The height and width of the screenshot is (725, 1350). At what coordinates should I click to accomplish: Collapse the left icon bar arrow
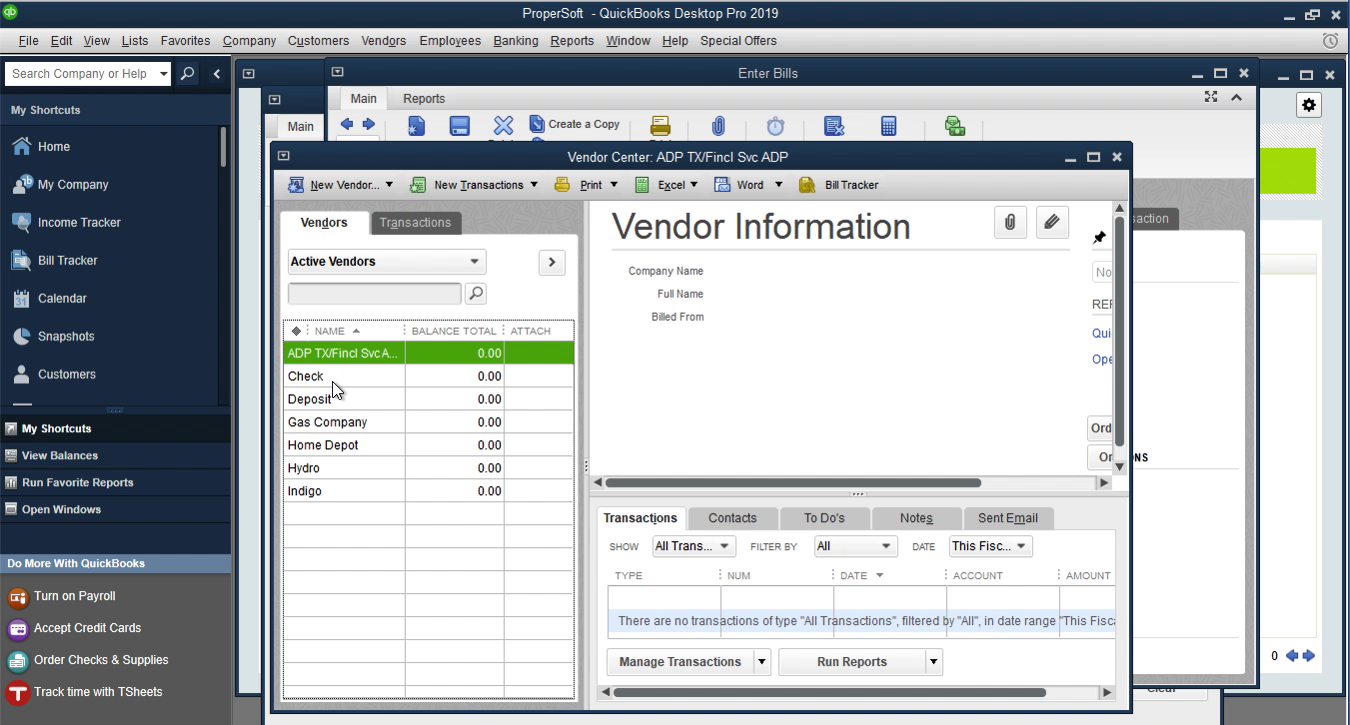click(217, 74)
